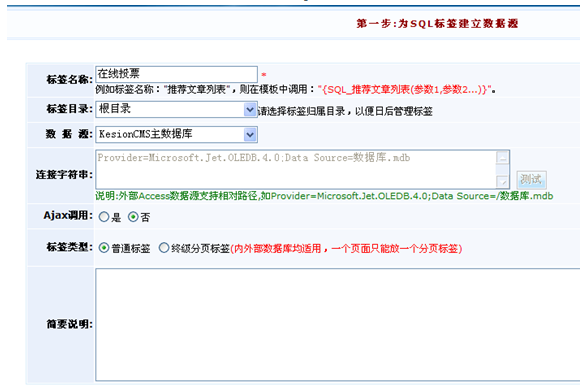This screenshot has width=584, height=392.
Task: Open the 标签目录 dropdown showing 根目录
Action: click(176, 110)
